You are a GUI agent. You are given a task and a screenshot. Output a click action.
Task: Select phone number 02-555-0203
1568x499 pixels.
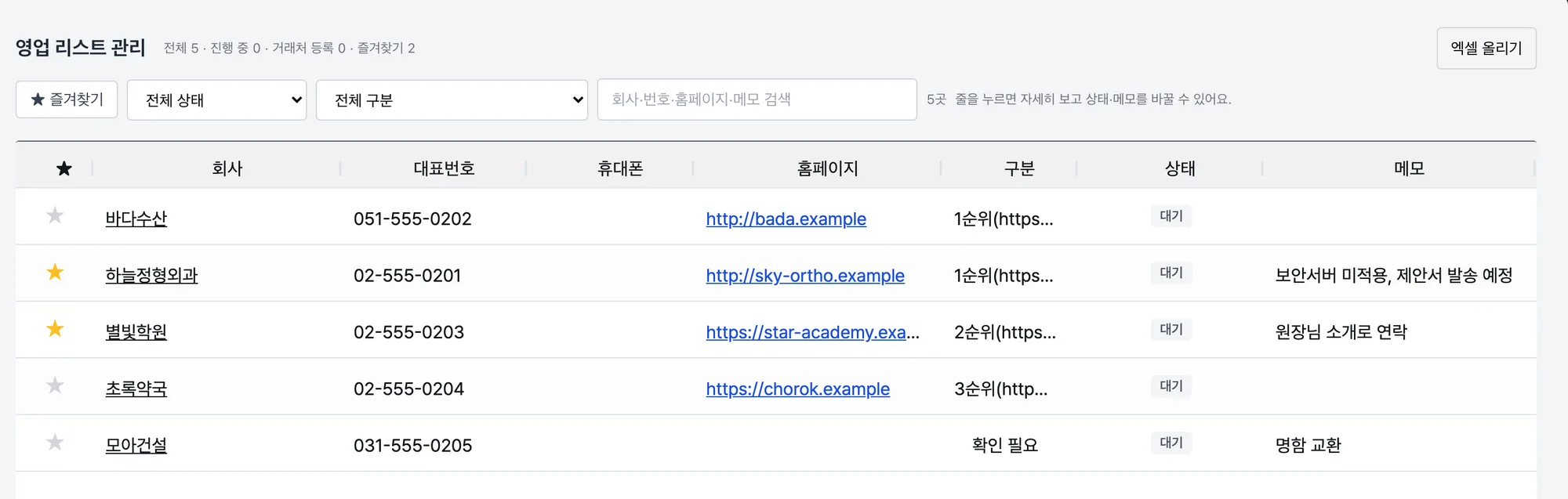click(x=408, y=332)
